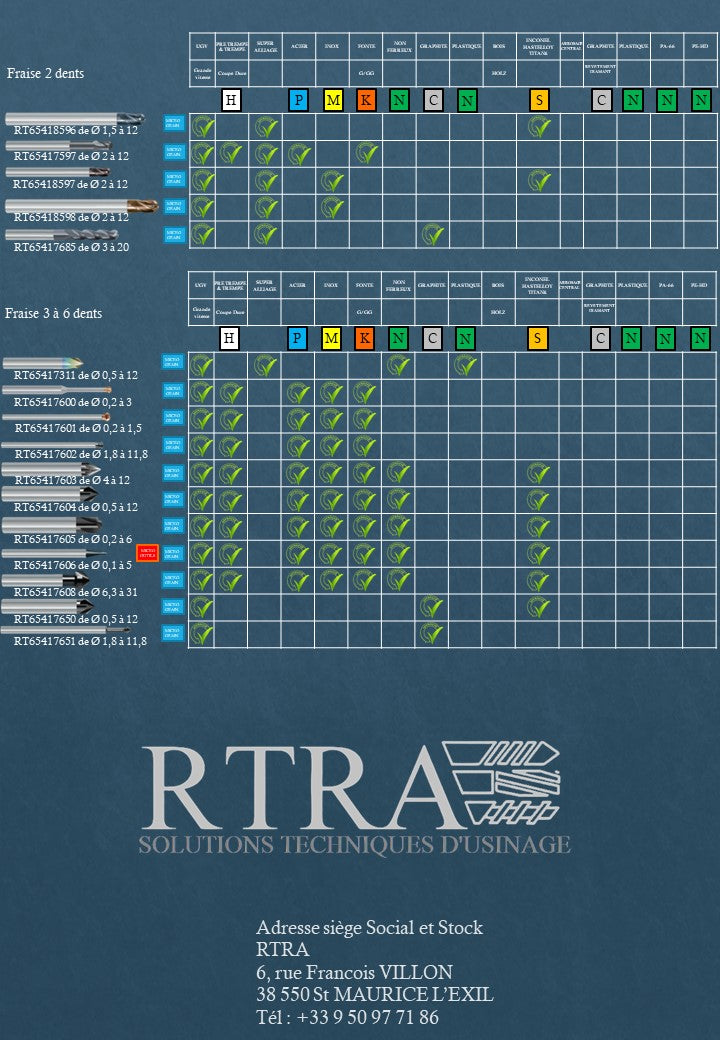Click the INOX column header in Fraise 2 dents table
Image resolution: width=720 pixels, height=1040 pixels.
pyautogui.click(x=332, y=46)
